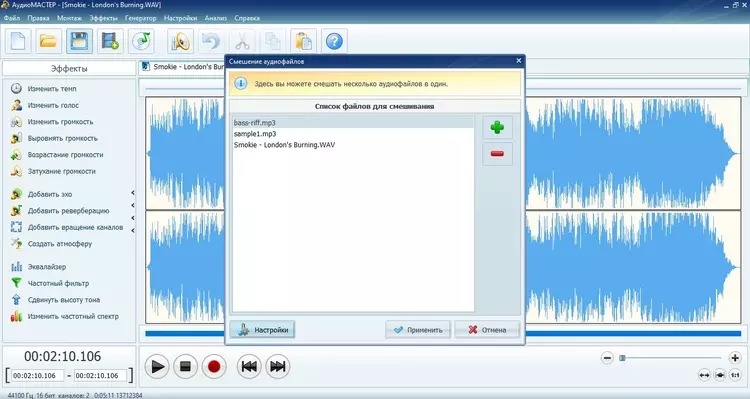Viewport: 750px width, 399px height.
Task: Click the selection end time field
Action: pos(100,376)
